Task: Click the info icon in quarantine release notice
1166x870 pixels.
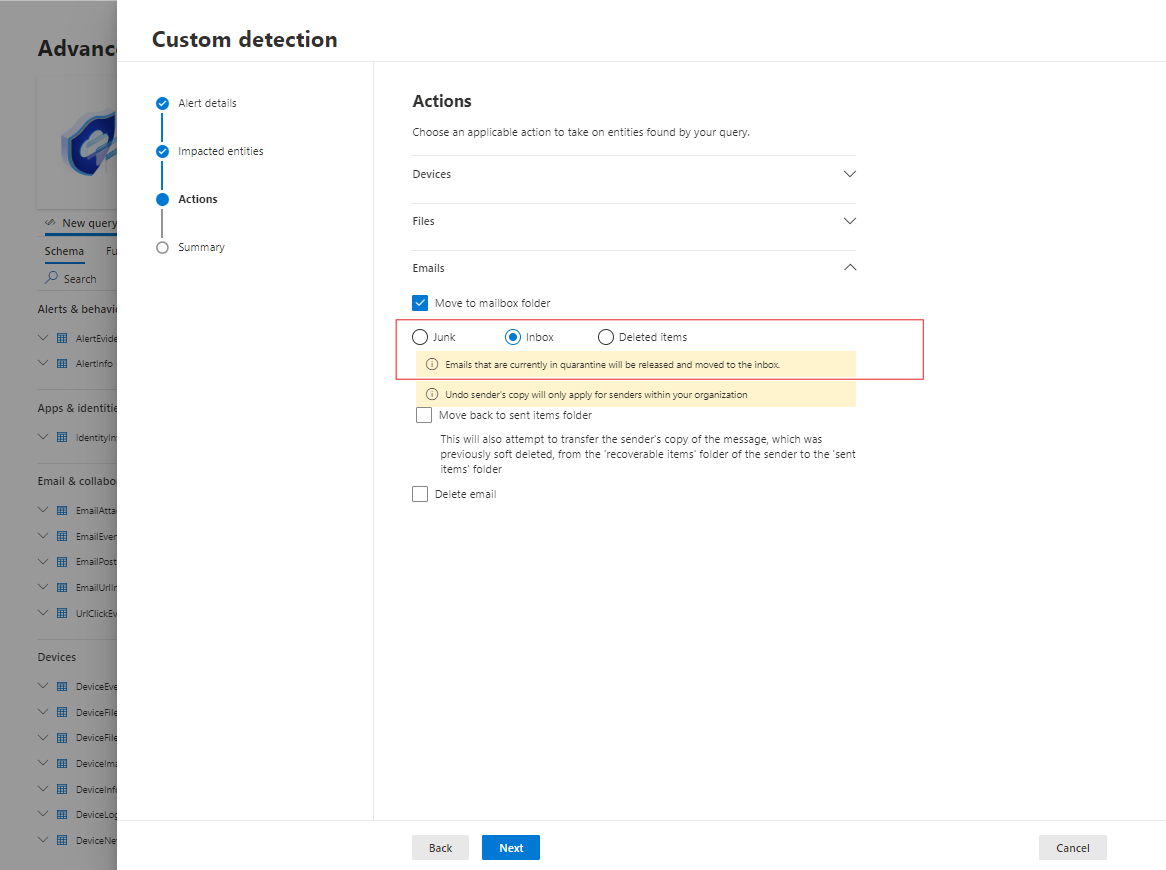Action: (x=432, y=365)
